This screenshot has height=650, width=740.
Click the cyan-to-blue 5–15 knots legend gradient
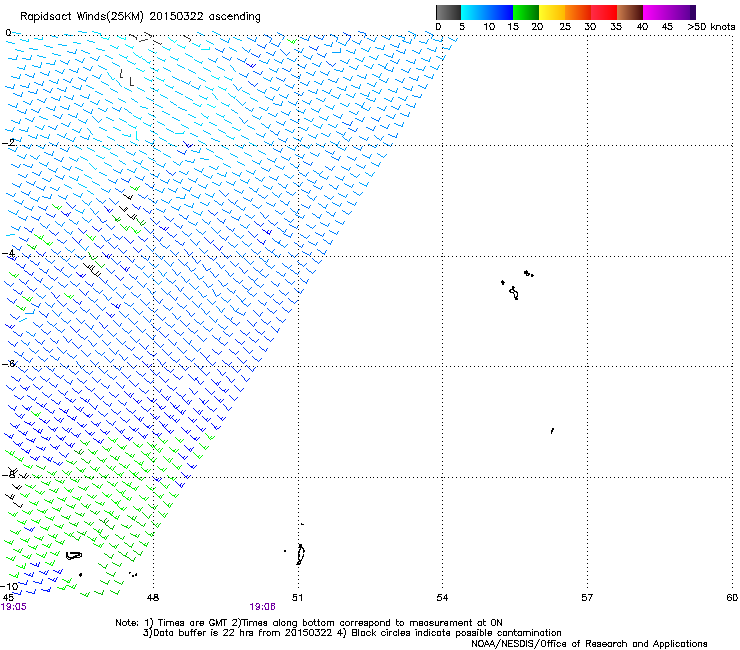click(487, 12)
